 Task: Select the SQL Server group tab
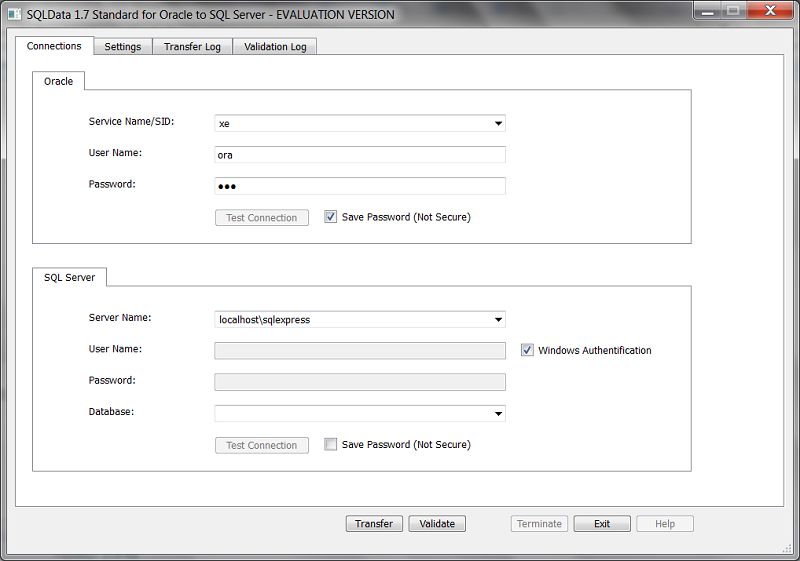click(x=69, y=277)
